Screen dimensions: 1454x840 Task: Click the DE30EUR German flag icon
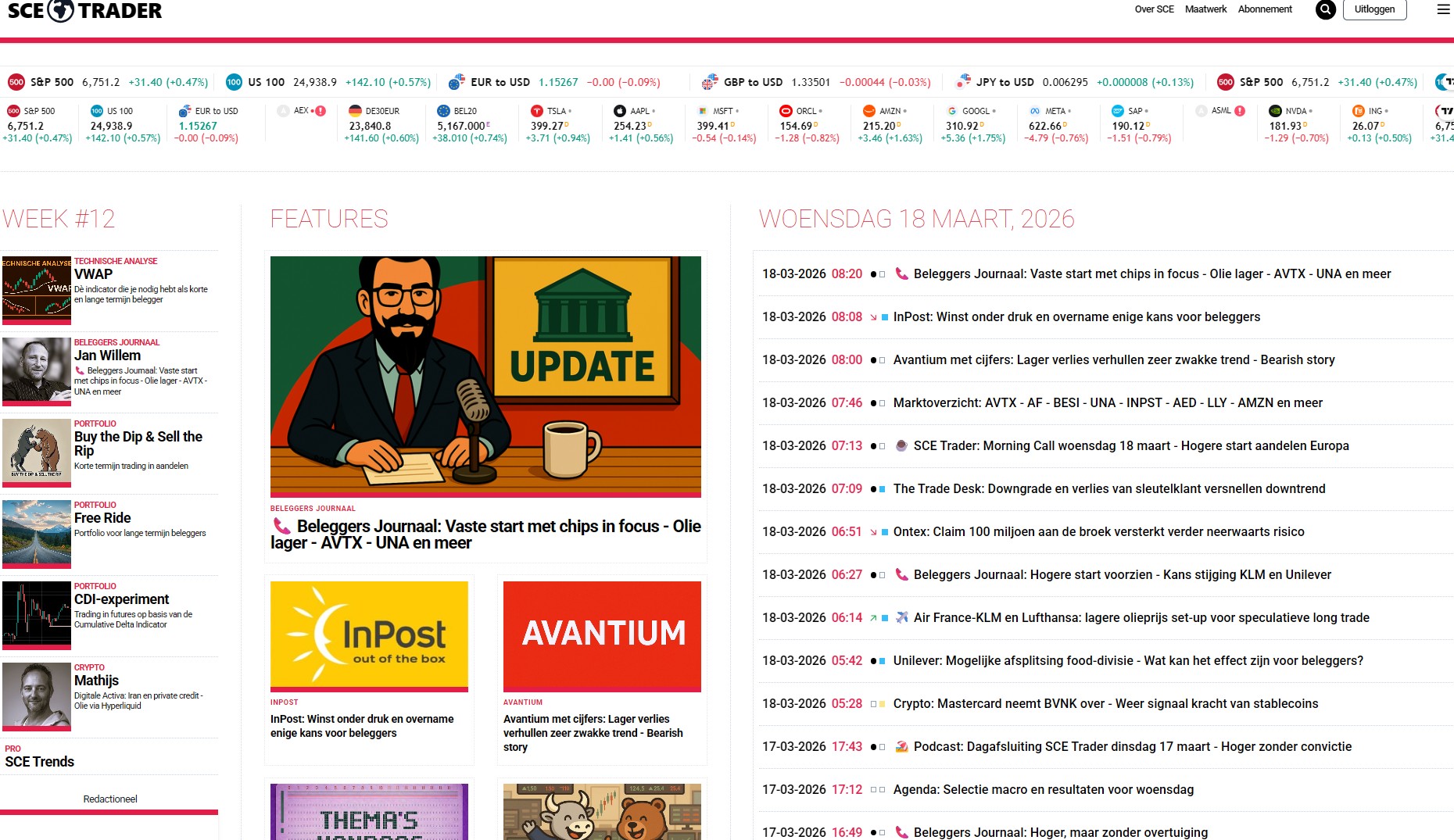coord(356,111)
